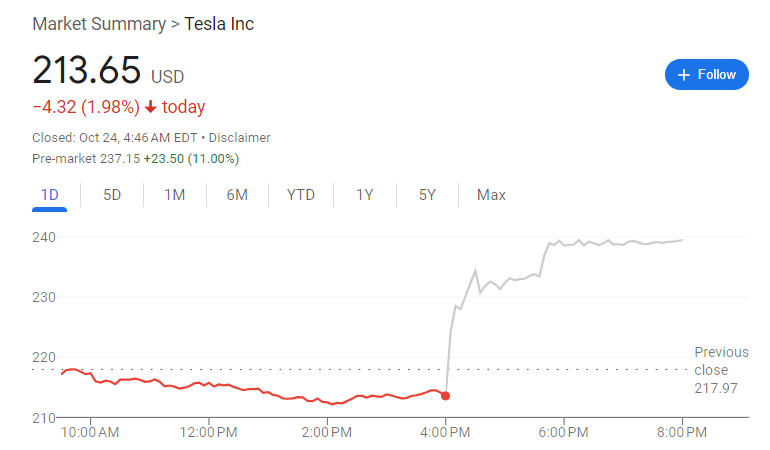This screenshot has width=770, height=450.
Task: Select the Max time range tab
Action: coord(491,195)
